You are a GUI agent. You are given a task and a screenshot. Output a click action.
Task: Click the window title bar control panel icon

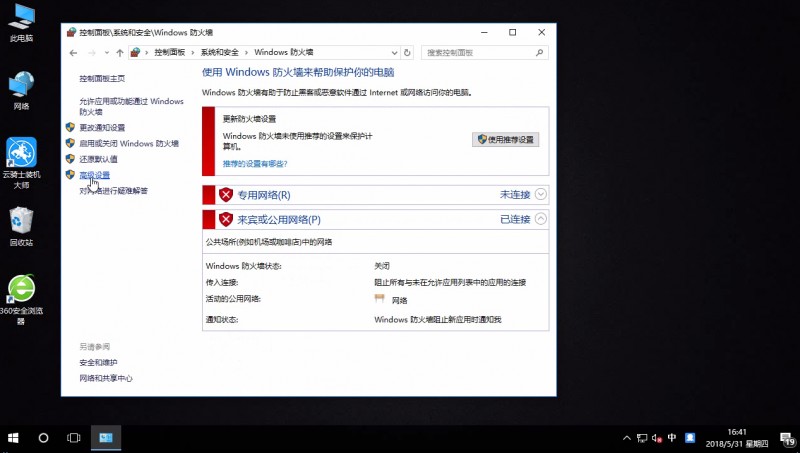click(71, 32)
